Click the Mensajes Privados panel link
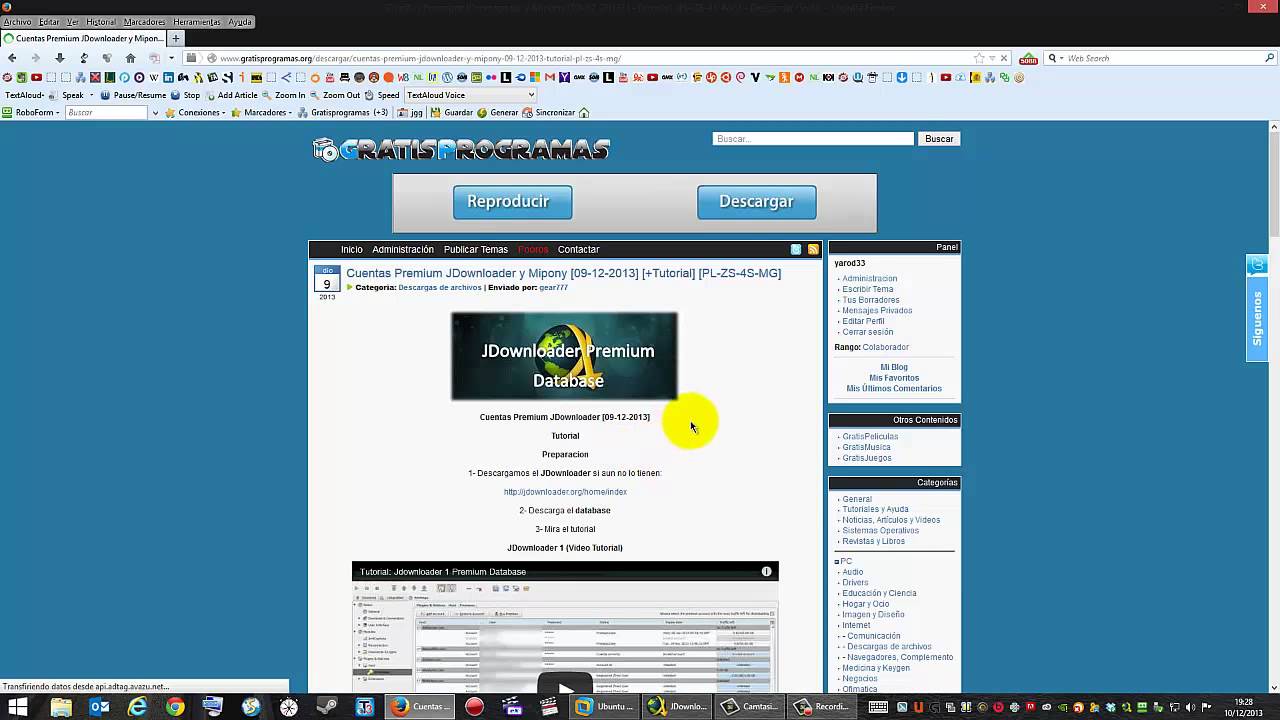 pos(877,311)
